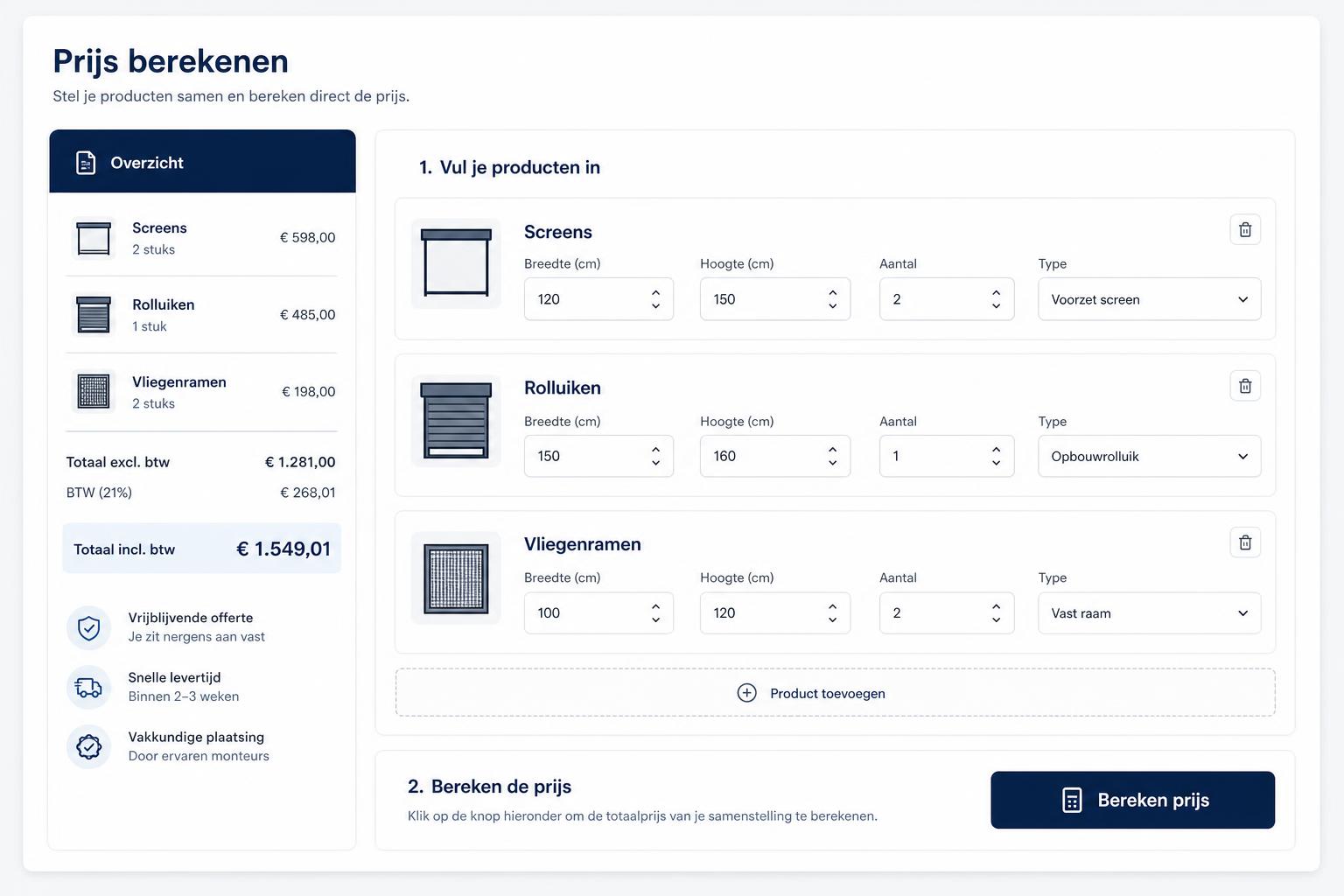Viewport: 1344px width, 896px height.
Task: Click the Vakkundige plaatsing text
Action: [x=196, y=737]
